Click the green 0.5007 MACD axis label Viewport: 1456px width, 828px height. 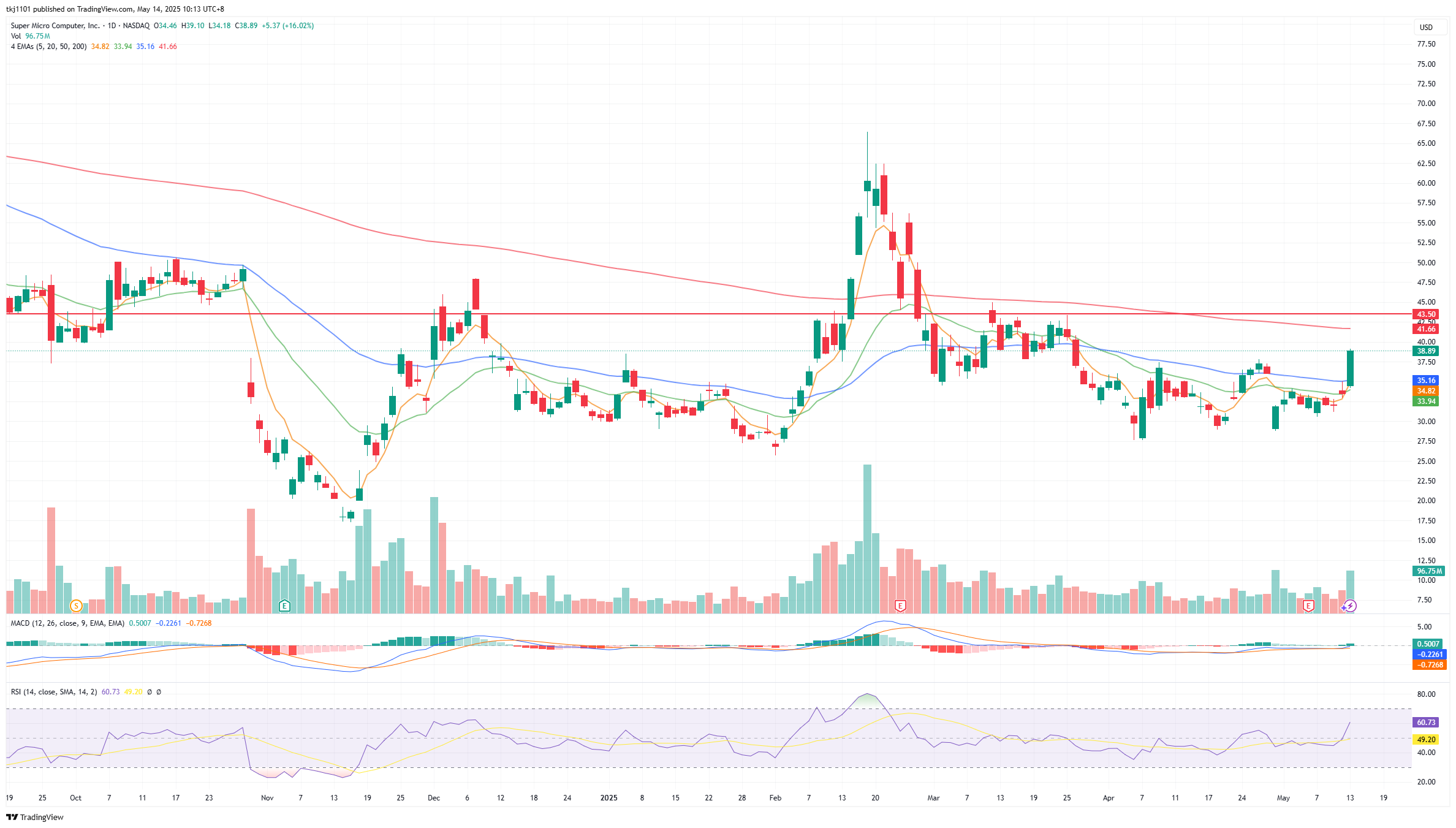point(1428,644)
